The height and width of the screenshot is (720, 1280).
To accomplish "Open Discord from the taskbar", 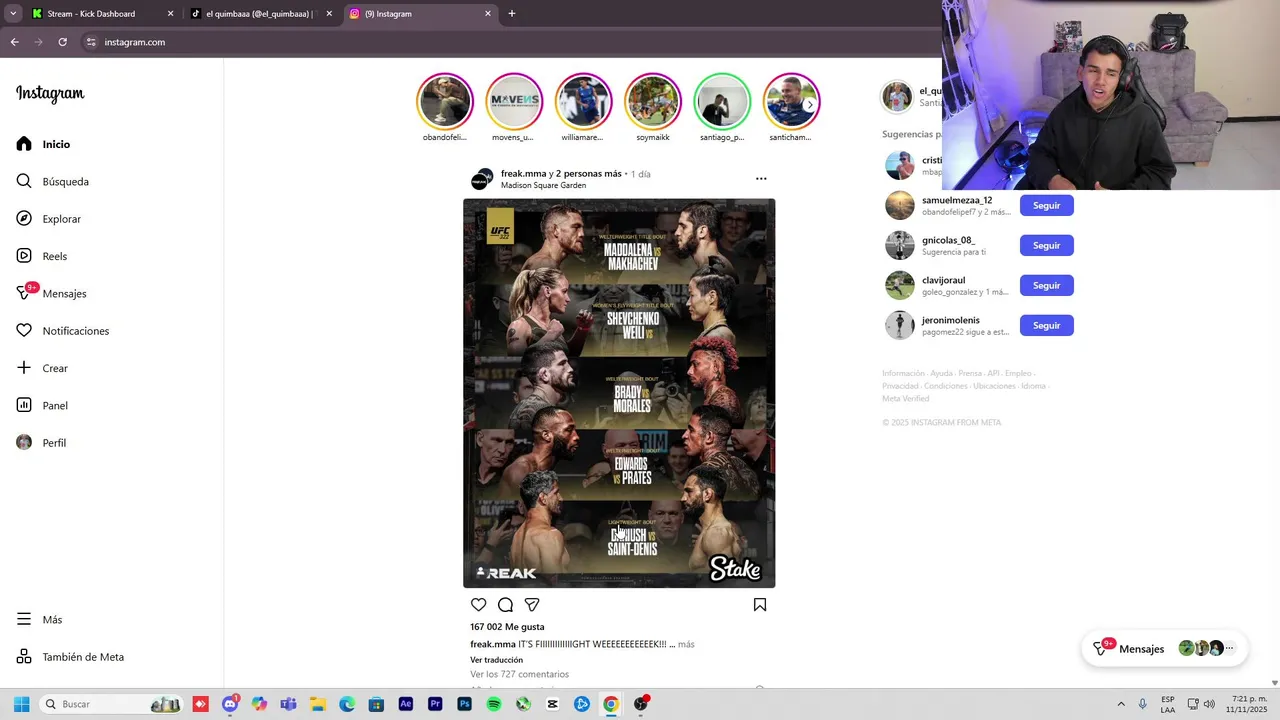I will click(x=230, y=704).
